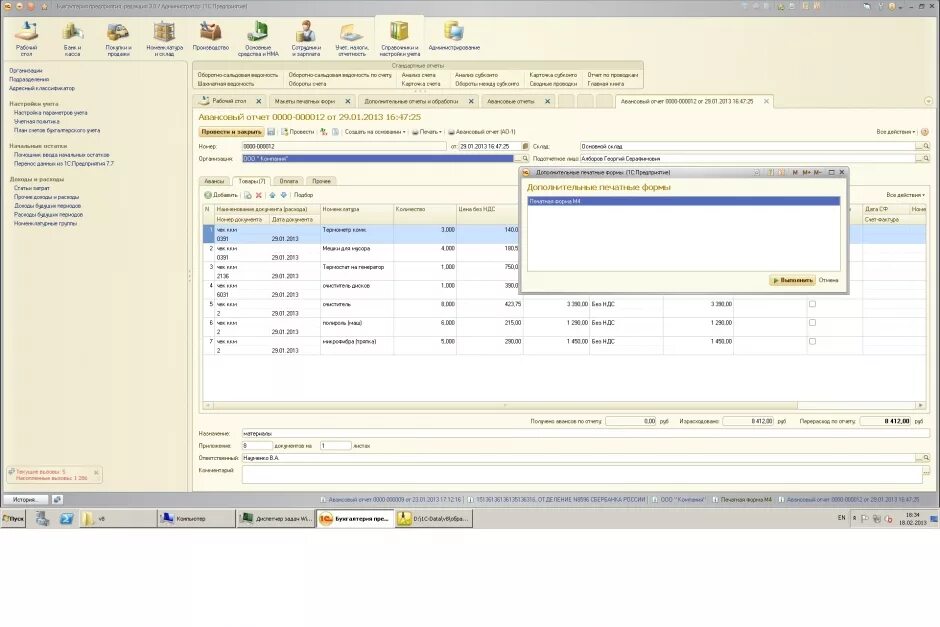This screenshot has height=627, width=940.
Task: Click the select button in Склад field
Action: coord(918,146)
